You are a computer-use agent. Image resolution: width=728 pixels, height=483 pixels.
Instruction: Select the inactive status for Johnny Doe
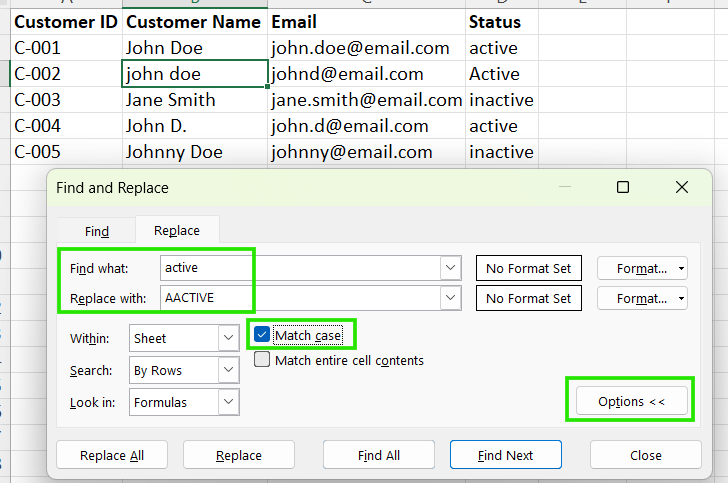point(502,152)
